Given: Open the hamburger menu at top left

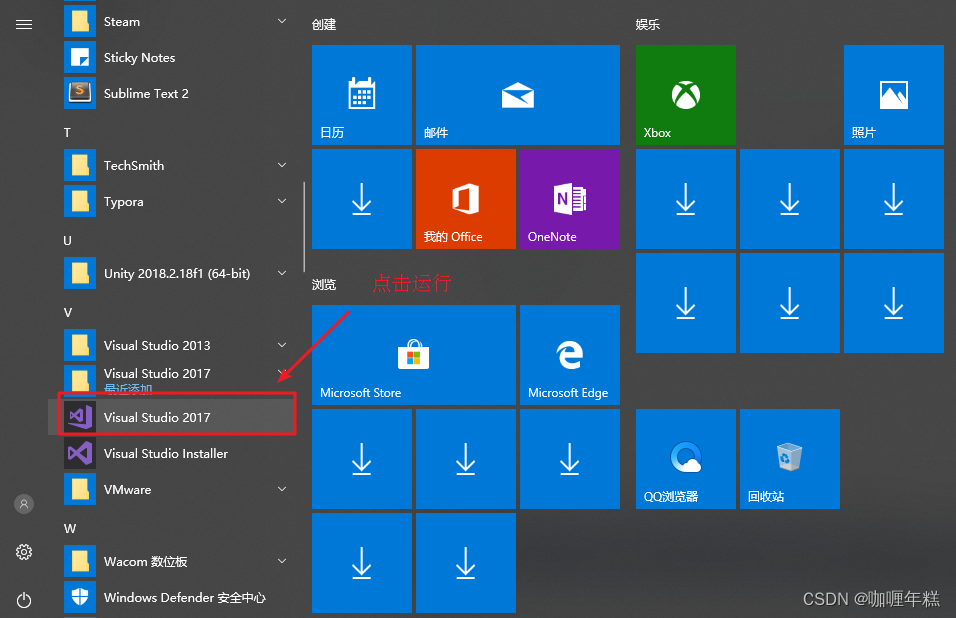Looking at the screenshot, I should [x=24, y=24].
